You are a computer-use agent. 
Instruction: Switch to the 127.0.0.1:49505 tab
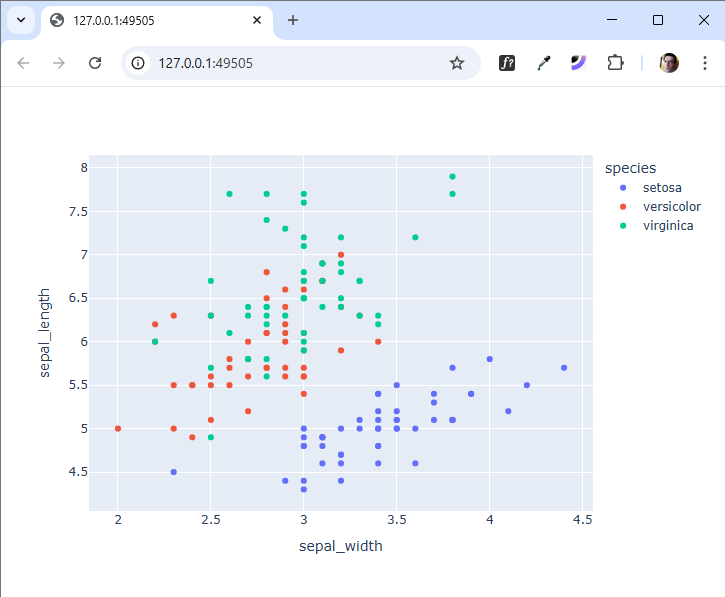(150, 20)
